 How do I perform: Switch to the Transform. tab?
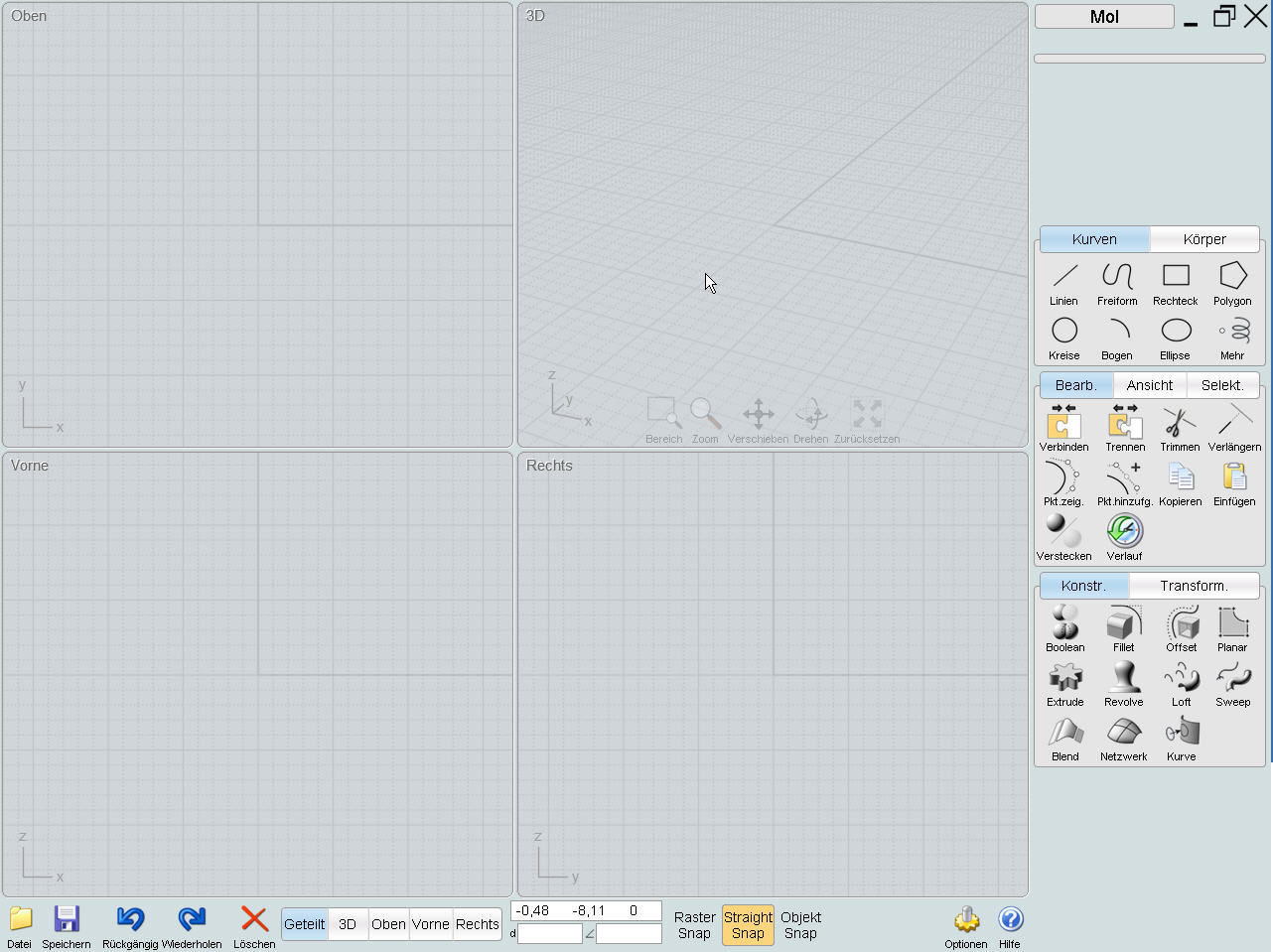[x=1194, y=586]
